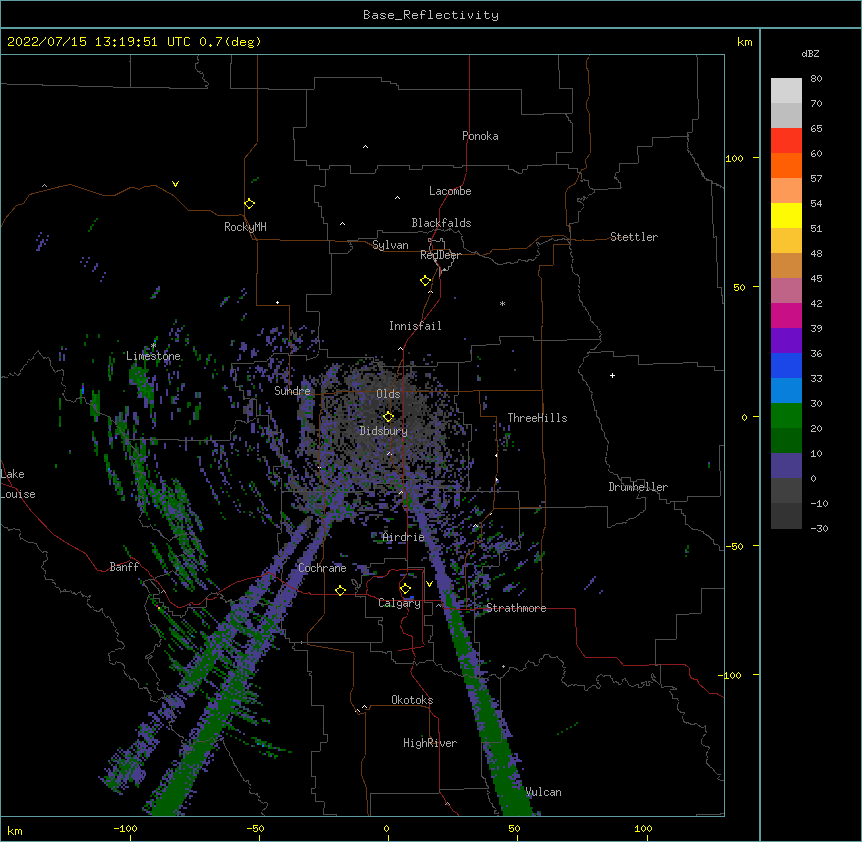Select the yellow diamond marker near Cochrane
This screenshot has height=842, width=862.
pos(340,590)
